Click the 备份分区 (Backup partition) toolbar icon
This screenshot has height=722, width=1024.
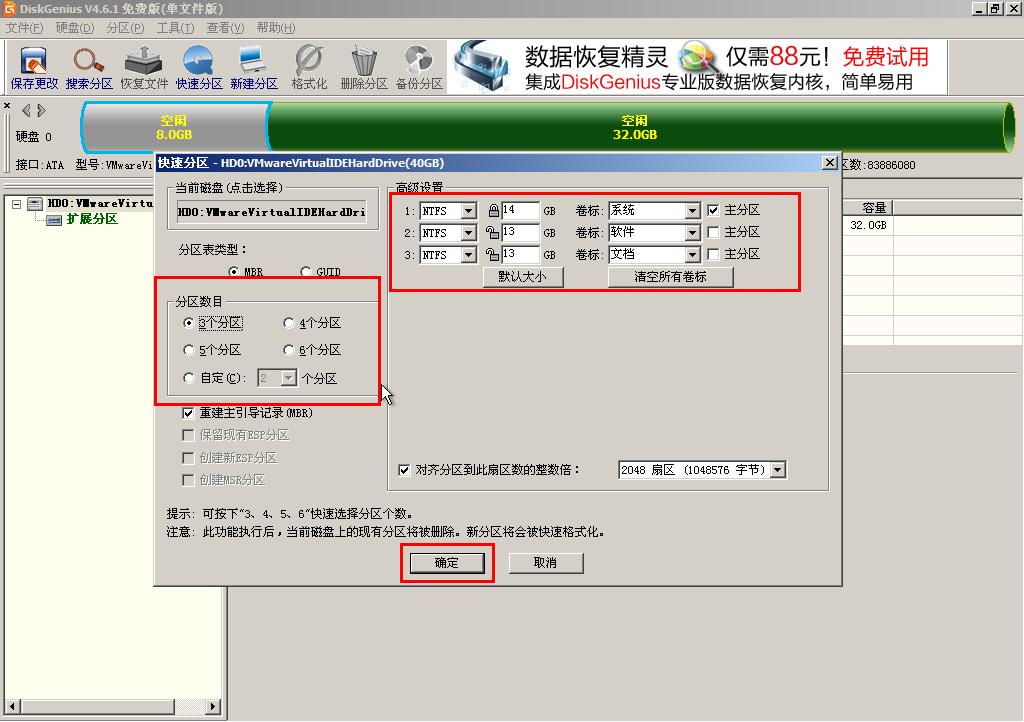pos(419,68)
